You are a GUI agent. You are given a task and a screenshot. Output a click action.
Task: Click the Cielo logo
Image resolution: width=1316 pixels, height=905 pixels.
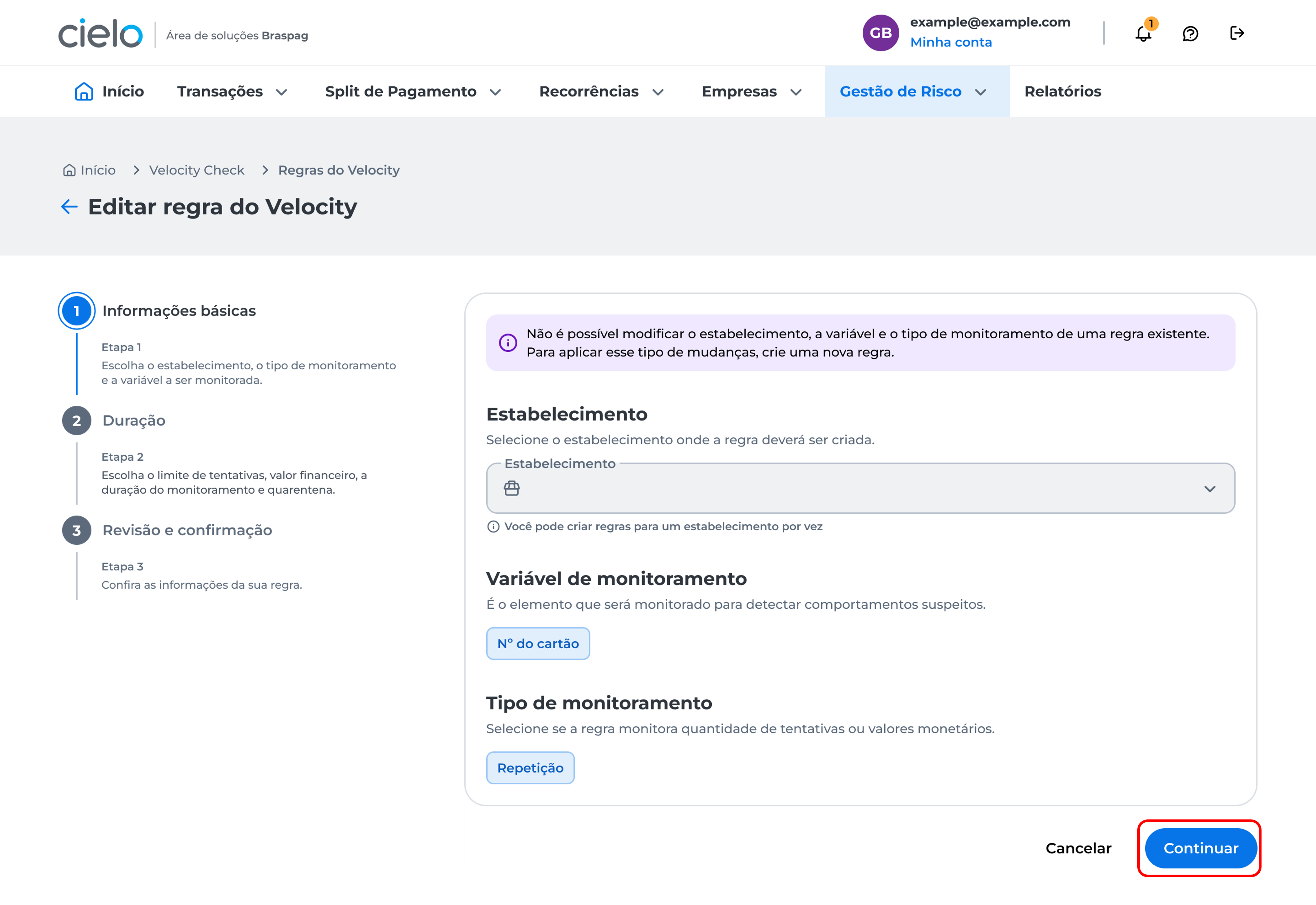point(100,33)
